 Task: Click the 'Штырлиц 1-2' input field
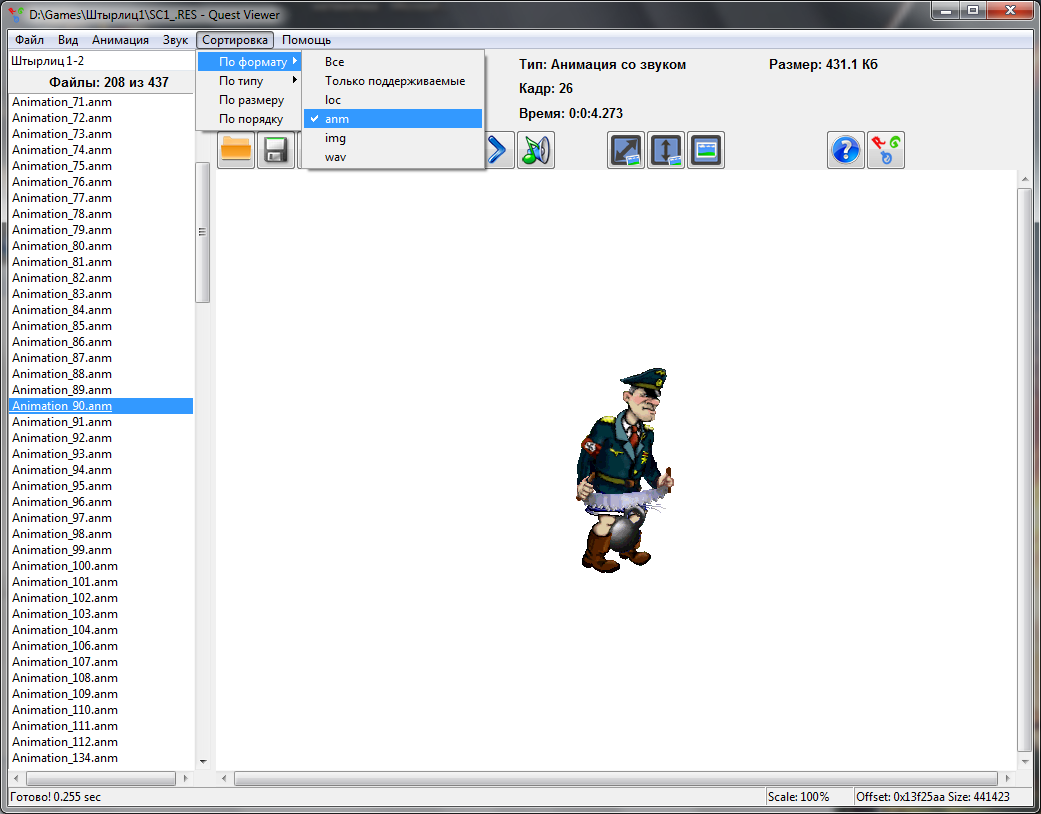(100, 61)
